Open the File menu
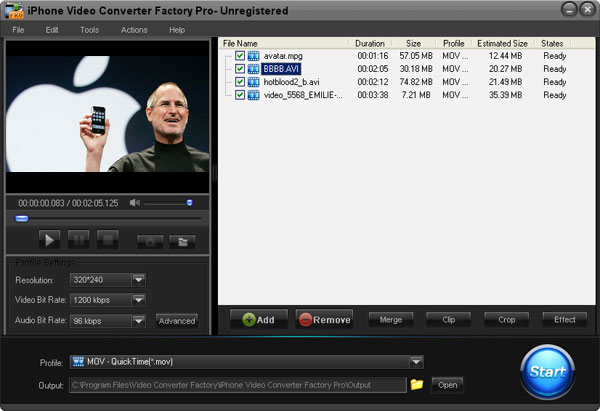The image size is (600, 411). (18, 30)
